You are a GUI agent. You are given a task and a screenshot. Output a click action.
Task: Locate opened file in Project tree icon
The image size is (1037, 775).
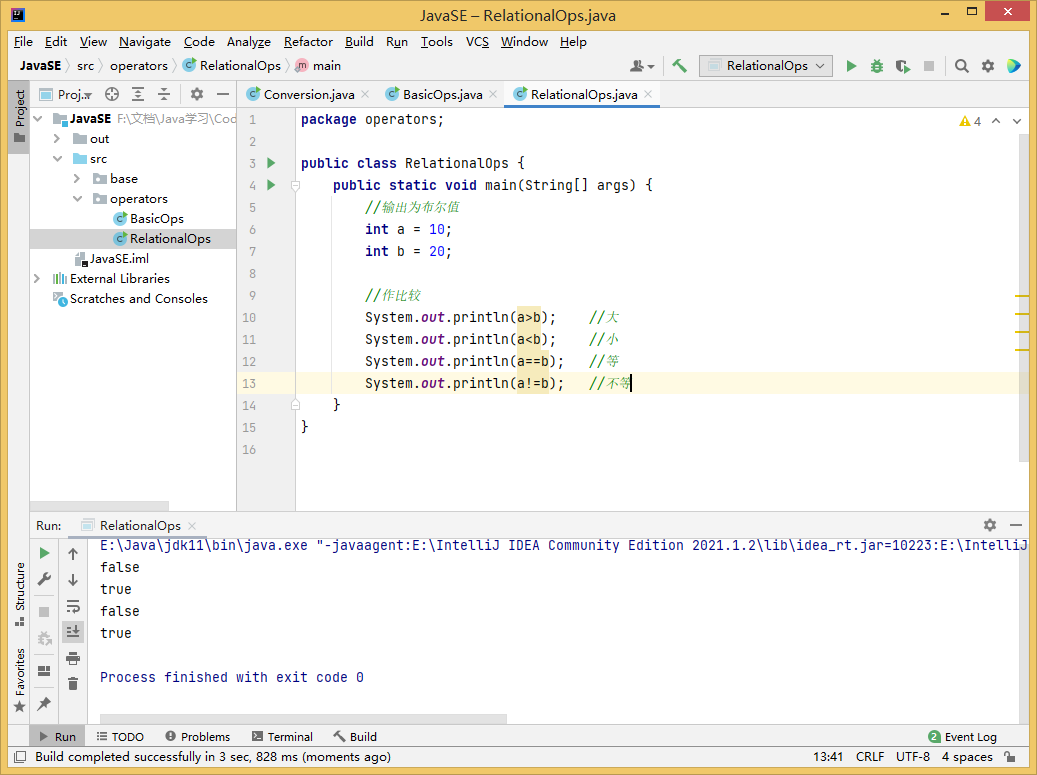click(x=112, y=94)
